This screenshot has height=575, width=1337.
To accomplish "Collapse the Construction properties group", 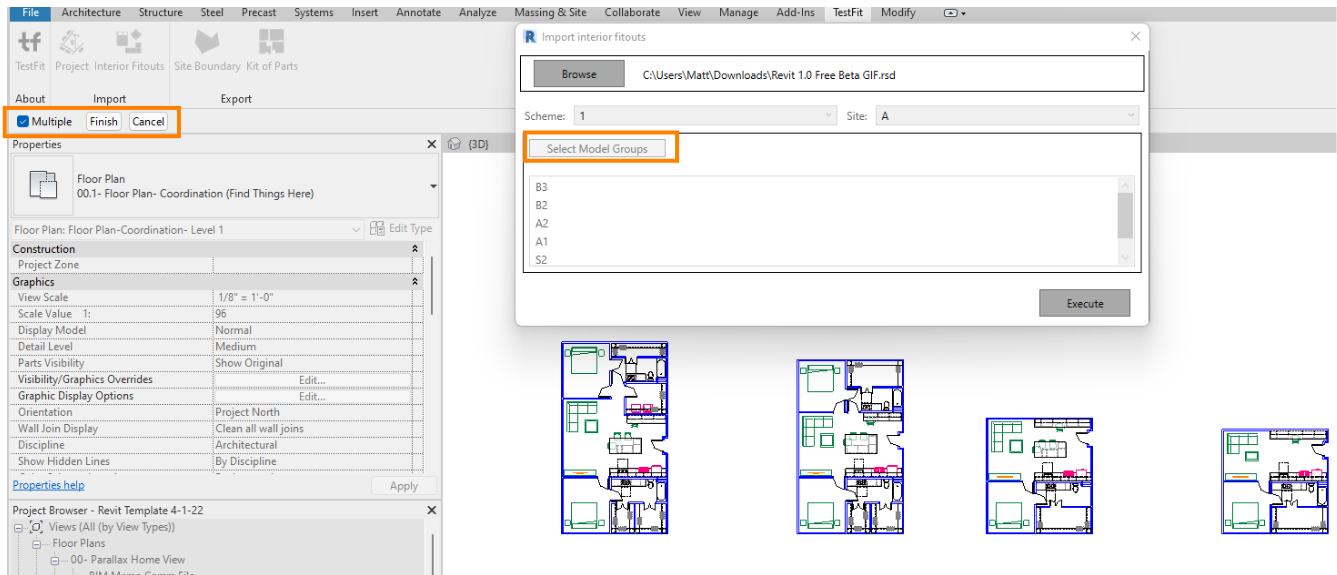I will pyautogui.click(x=415, y=249).
